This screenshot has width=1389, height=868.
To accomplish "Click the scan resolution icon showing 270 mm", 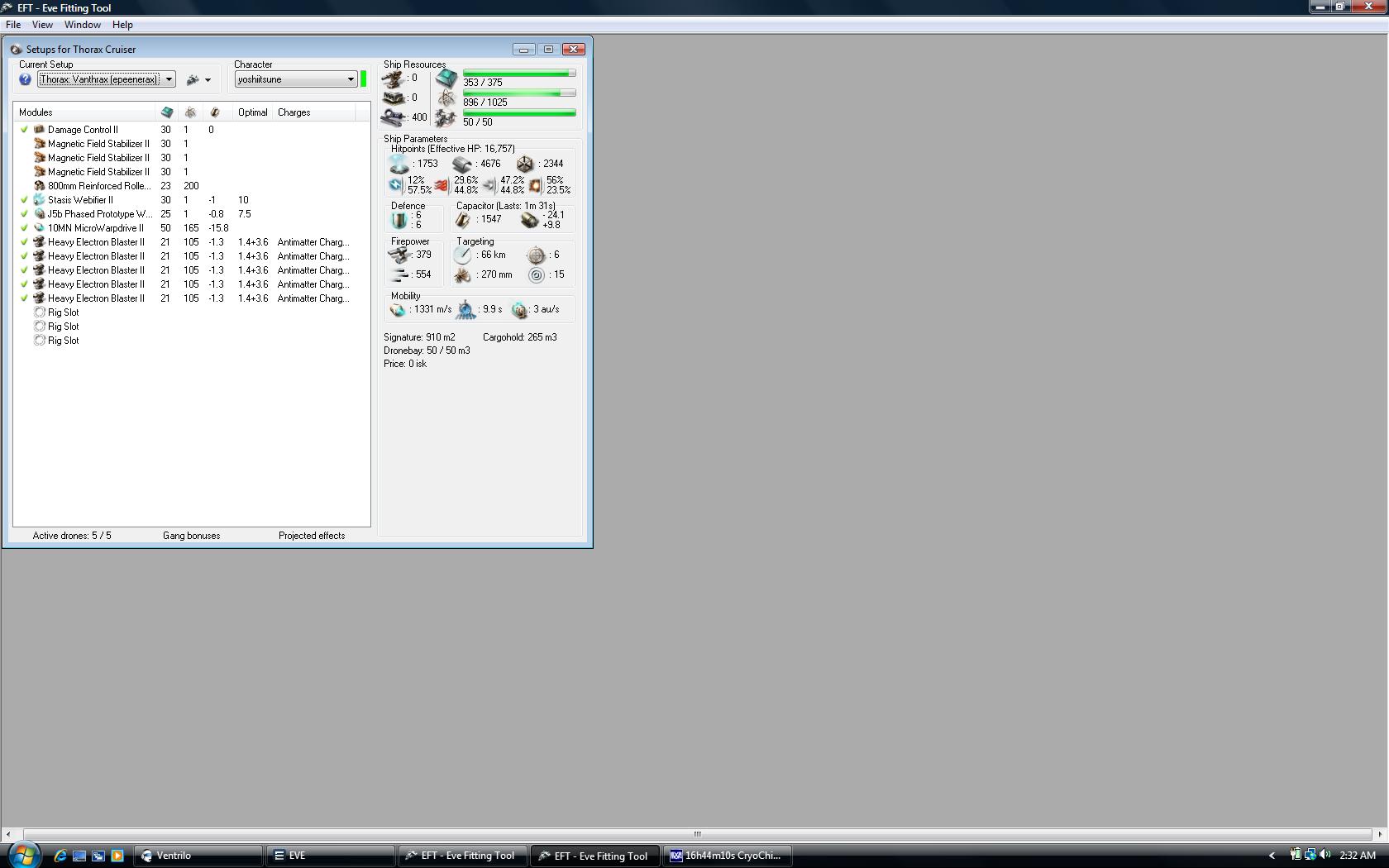I will tap(463, 275).
